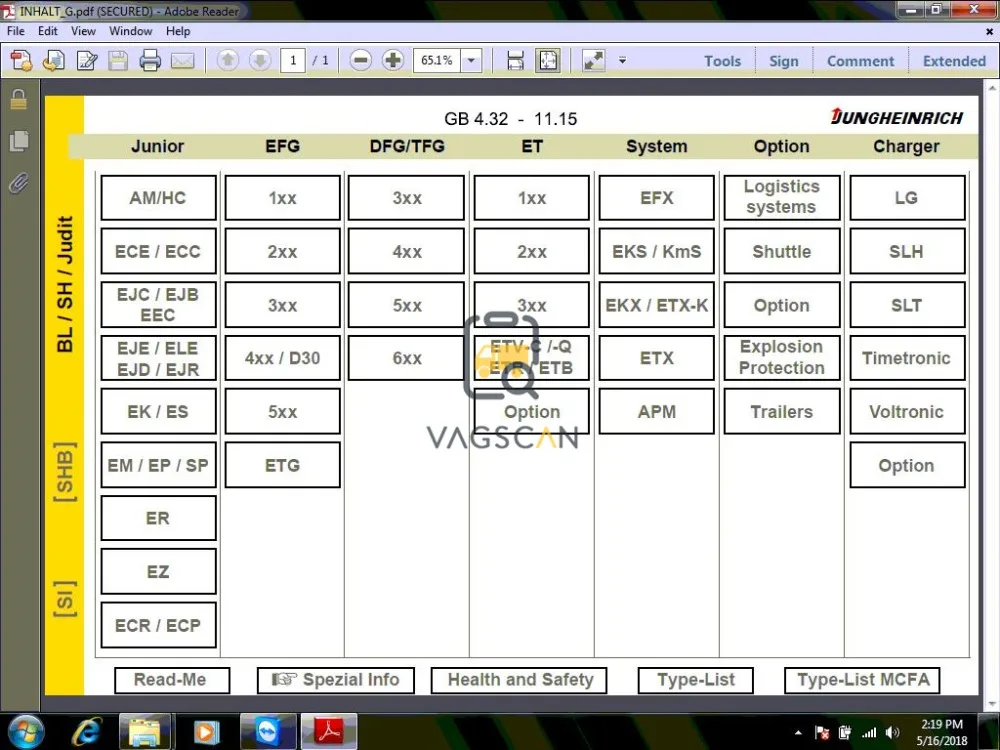Open the Sign pane
1000x750 pixels.
click(x=784, y=61)
